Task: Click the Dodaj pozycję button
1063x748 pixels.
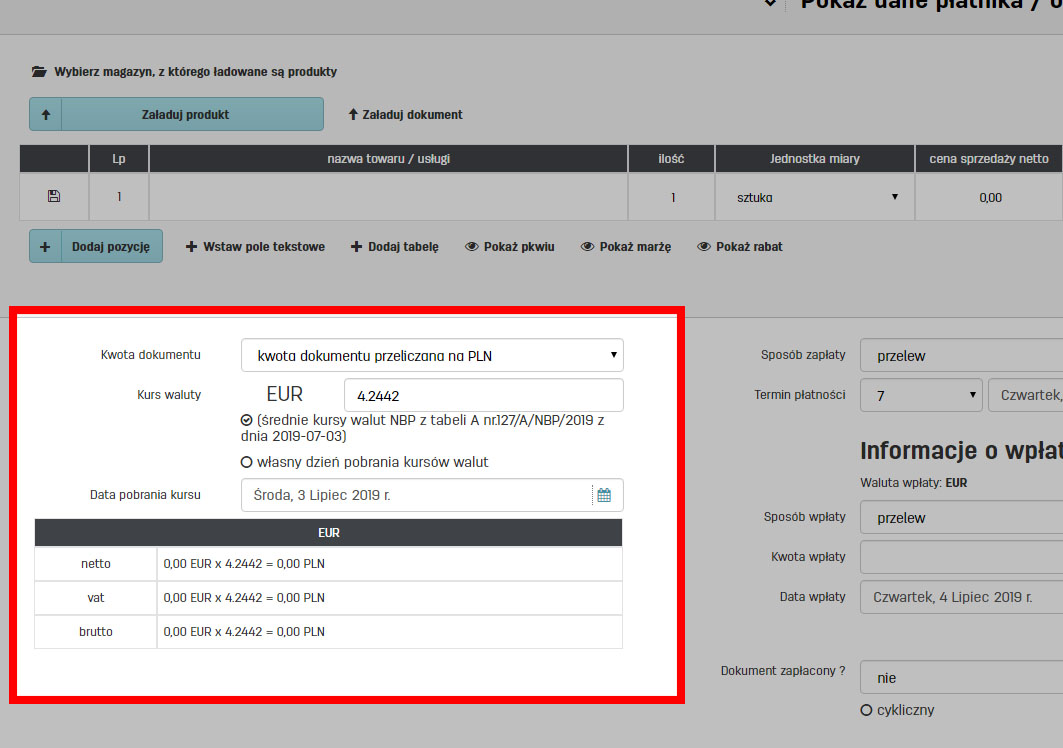Action: (111, 247)
